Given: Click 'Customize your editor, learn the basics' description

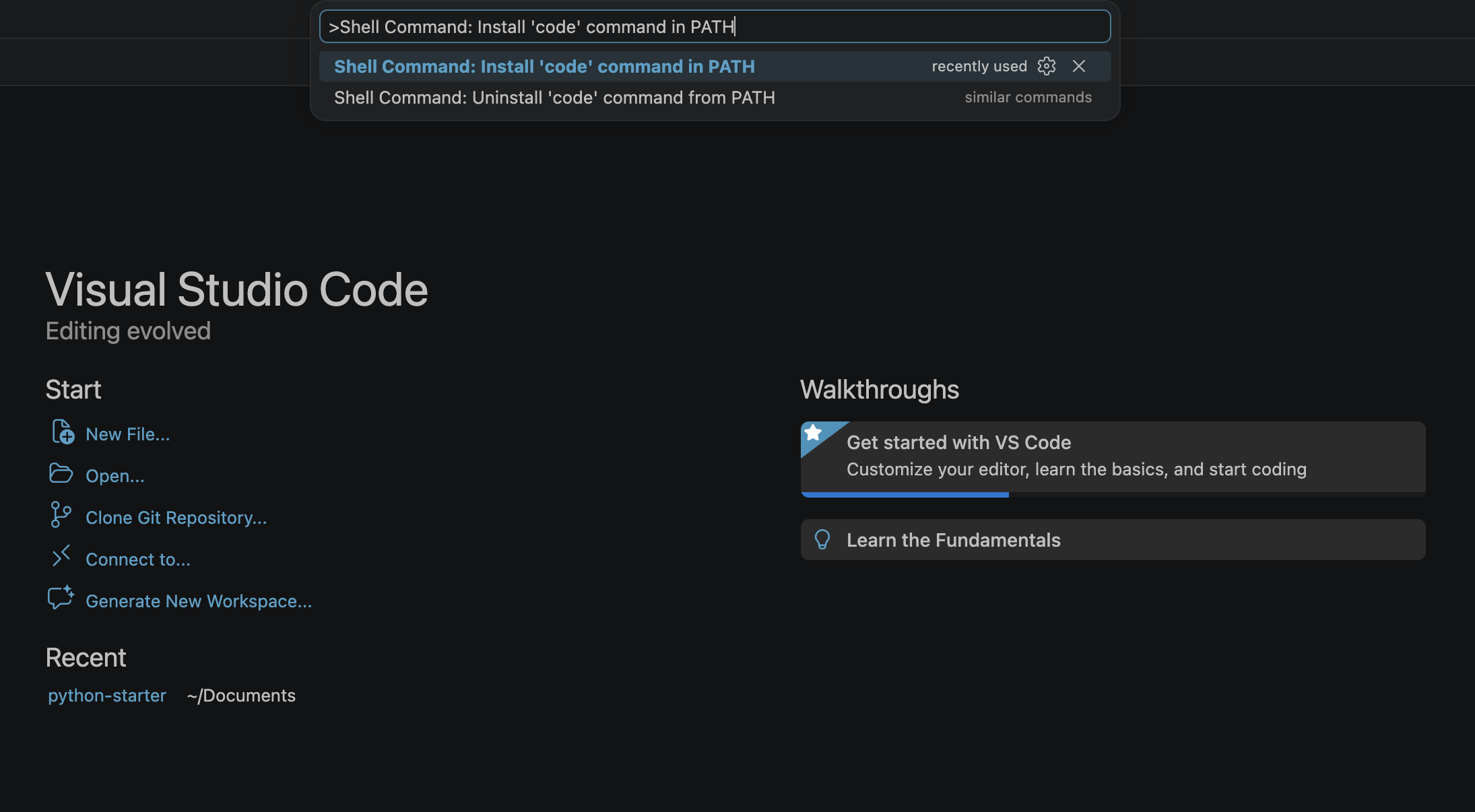Looking at the screenshot, I should point(1076,469).
